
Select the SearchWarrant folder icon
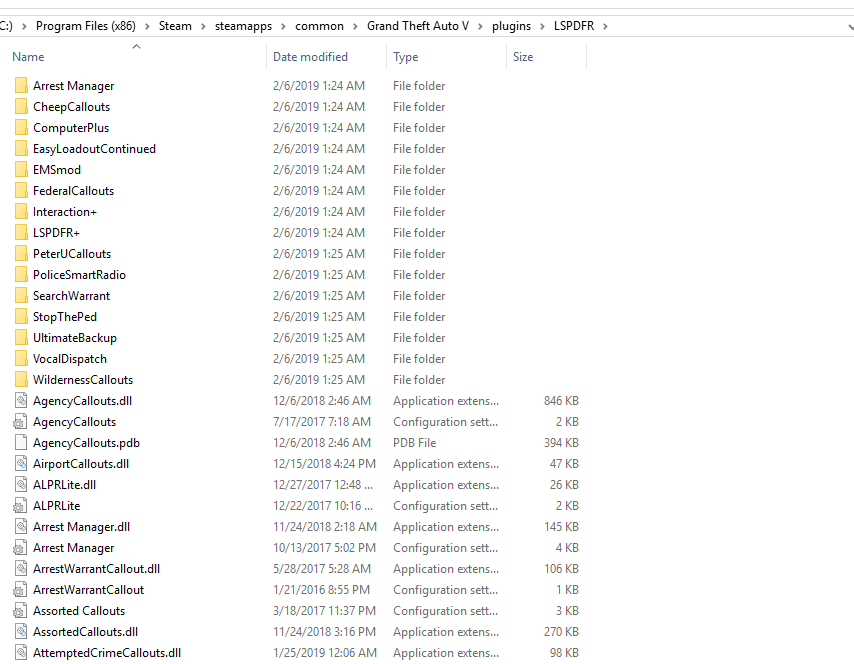pos(21,295)
